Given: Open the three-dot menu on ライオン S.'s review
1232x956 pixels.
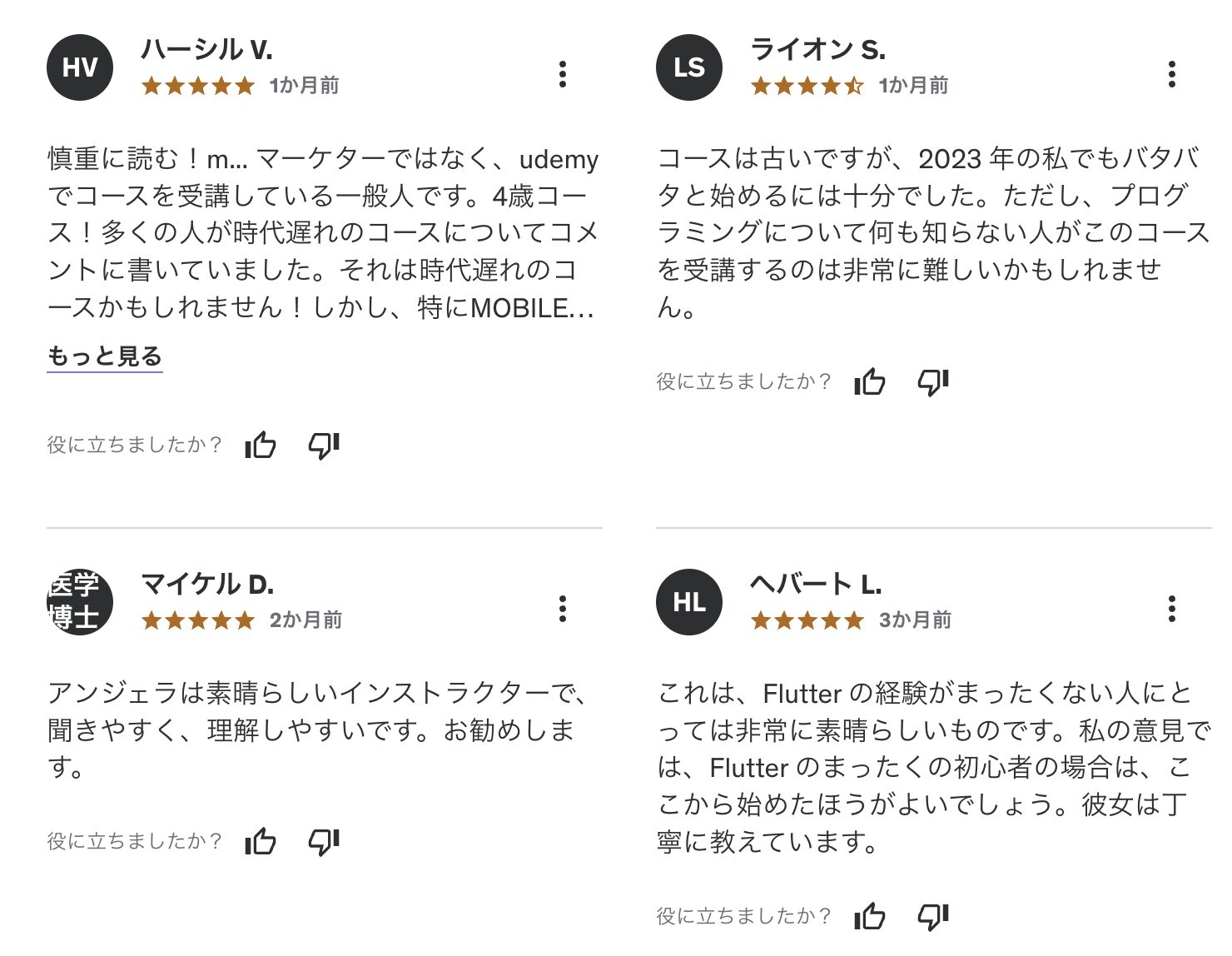Looking at the screenshot, I should click(1173, 75).
